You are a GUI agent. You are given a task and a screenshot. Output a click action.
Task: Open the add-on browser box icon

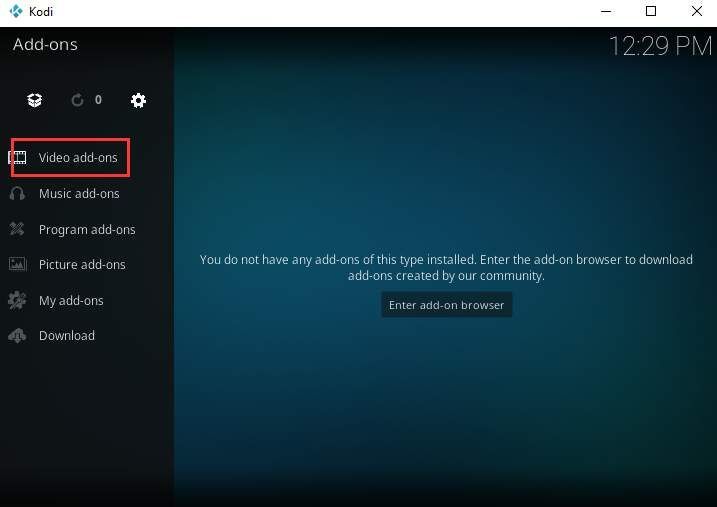click(x=35, y=100)
